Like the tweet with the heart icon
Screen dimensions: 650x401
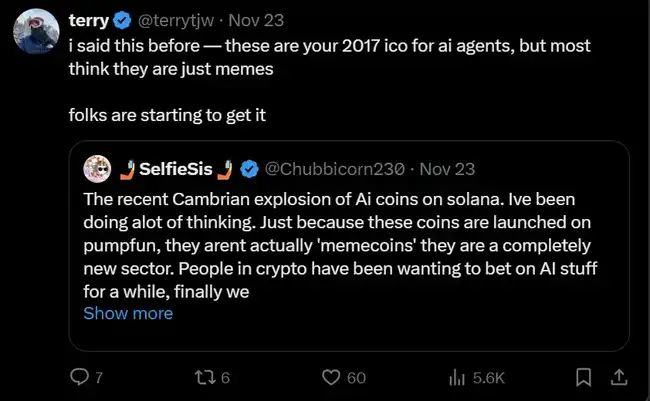[x=330, y=377]
